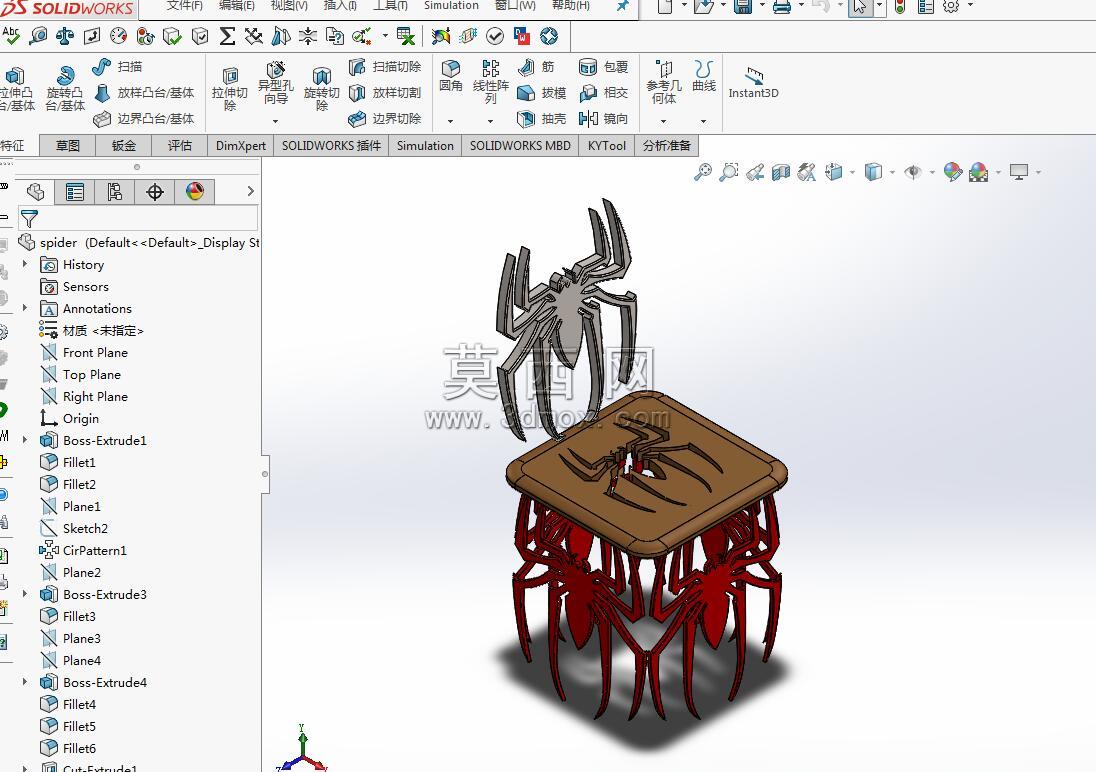Expand the Annotations folder arrow
The height and width of the screenshot is (772, 1096).
25,308
